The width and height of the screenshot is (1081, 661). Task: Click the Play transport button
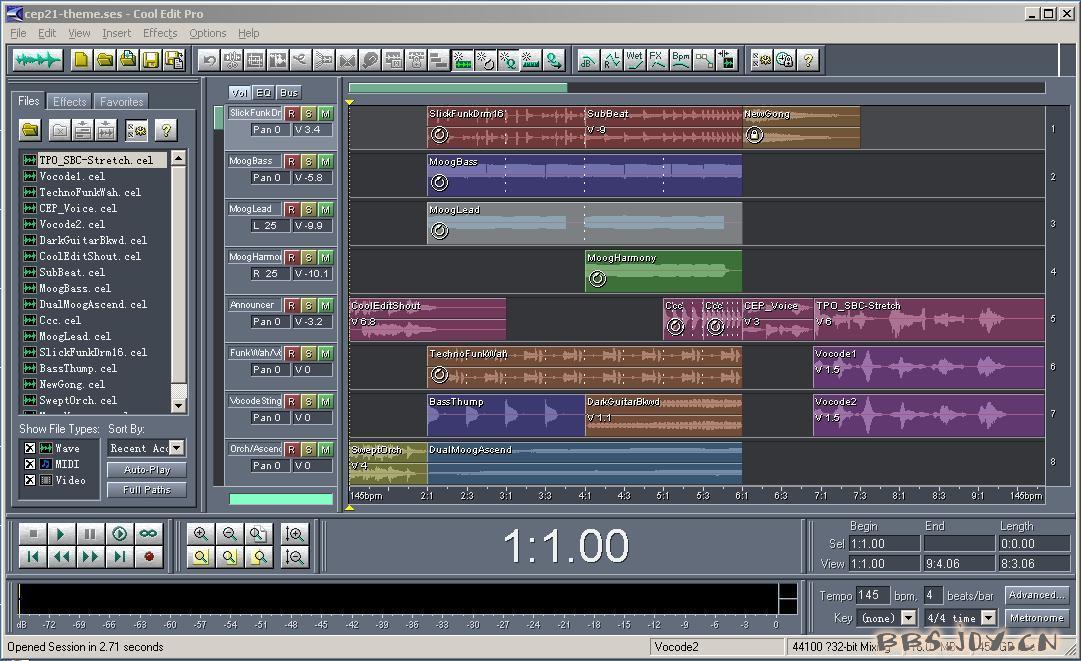(x=61, y=533)
